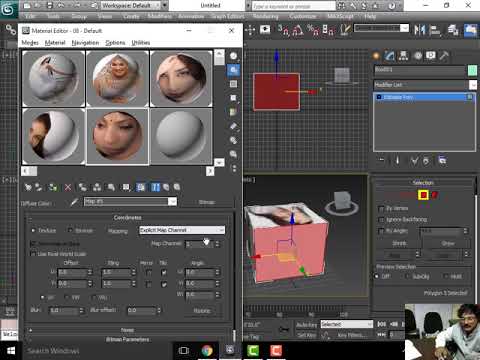Viewport: 480px width, 360px height.
Task: Open the Modify tab in command panel
Action: (x=389, y=56)
